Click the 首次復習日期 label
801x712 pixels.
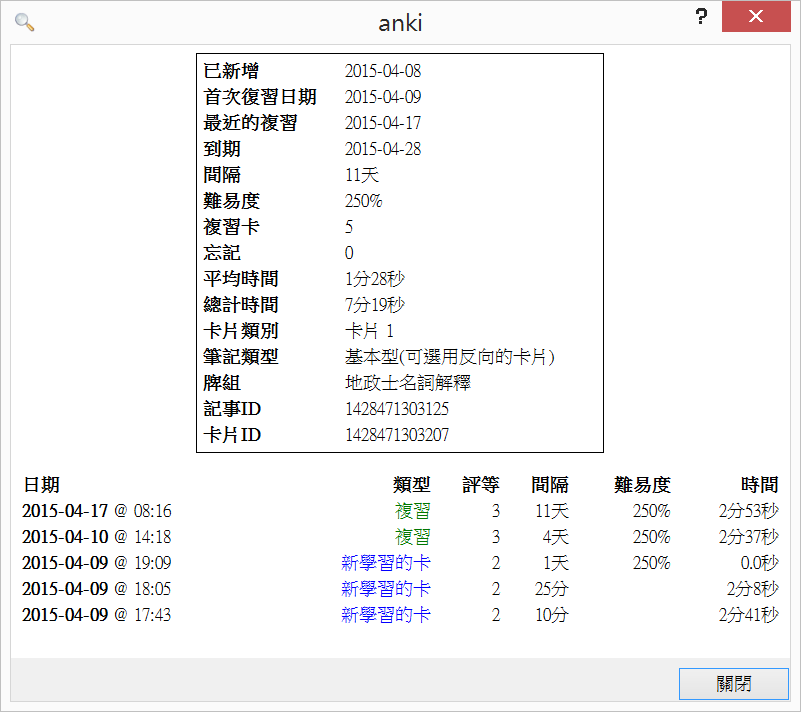point(260,97)
